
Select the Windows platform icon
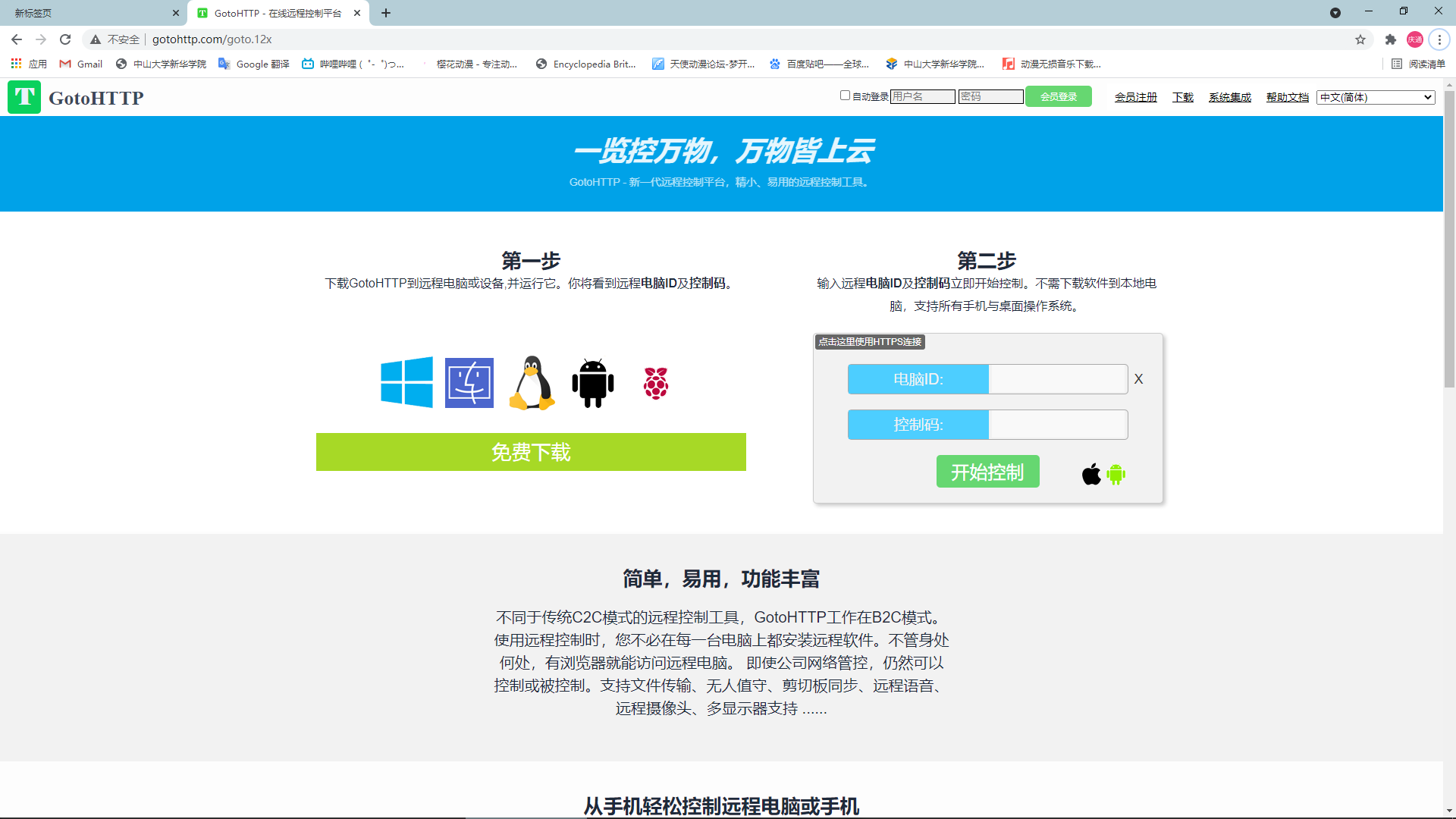coord(406,382)
